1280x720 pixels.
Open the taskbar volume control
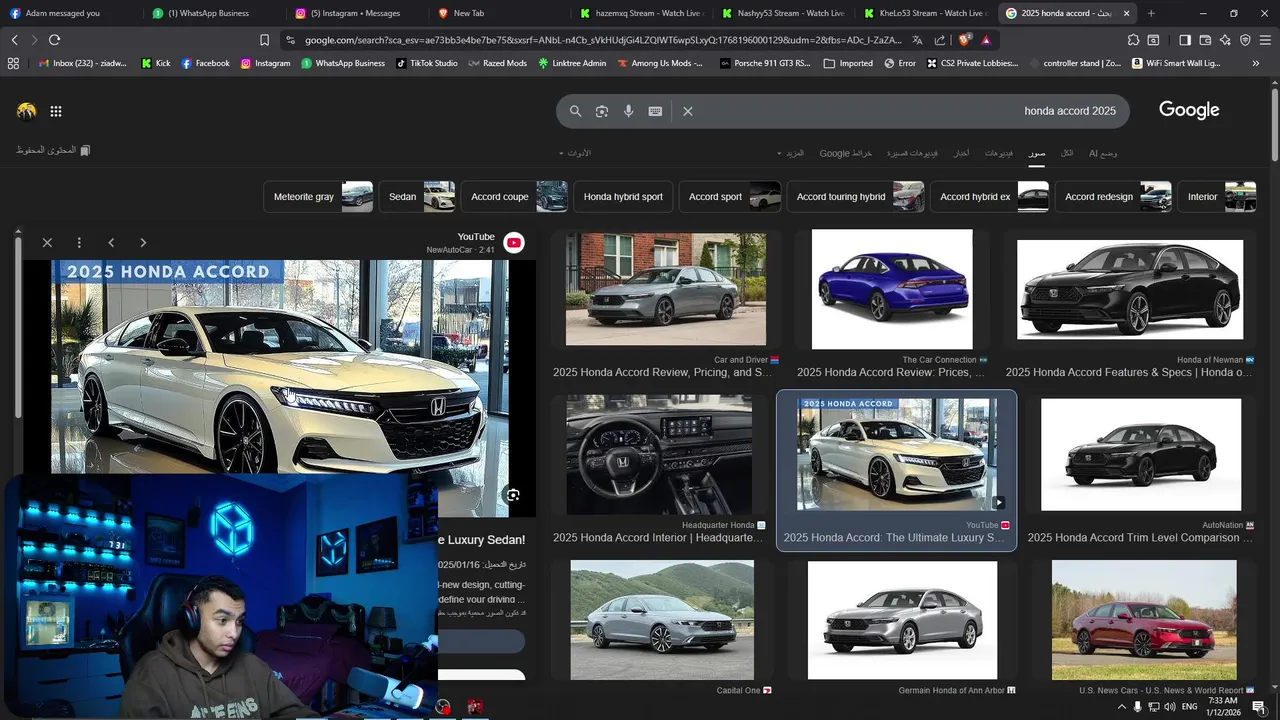coord(1170,707)
